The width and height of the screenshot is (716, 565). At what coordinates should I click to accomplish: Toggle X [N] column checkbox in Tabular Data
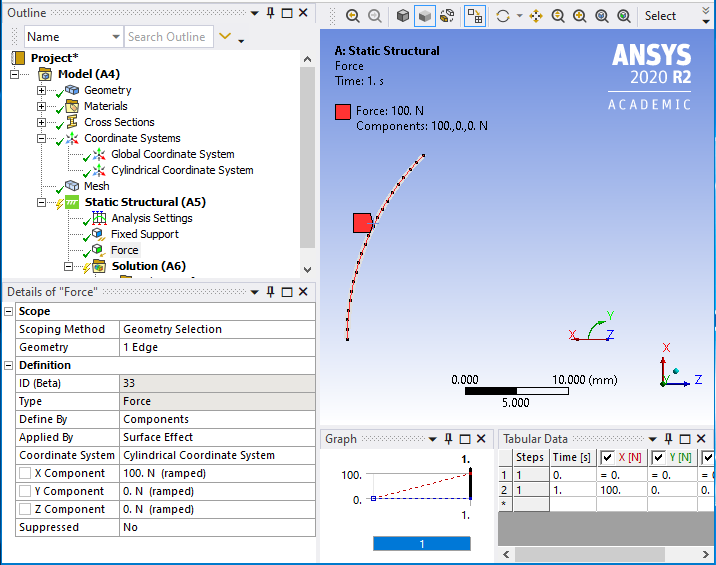[x=607, y=457]
